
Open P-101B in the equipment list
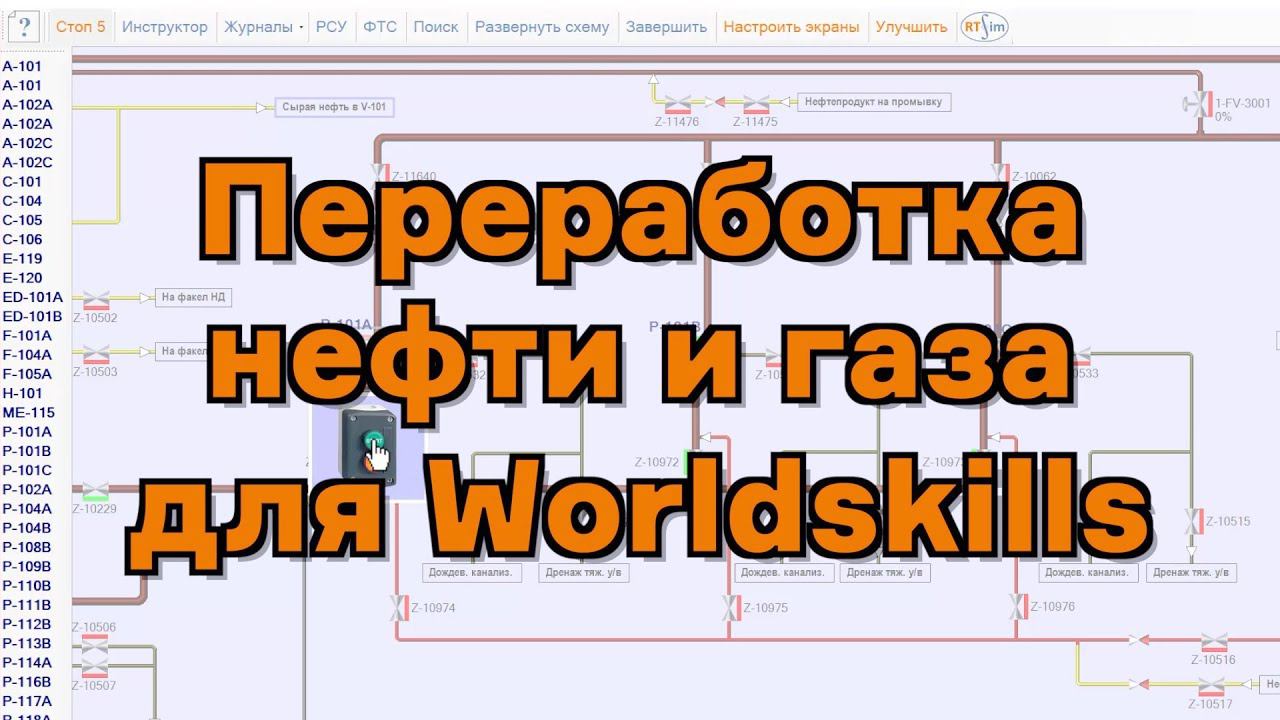point(27,451)
